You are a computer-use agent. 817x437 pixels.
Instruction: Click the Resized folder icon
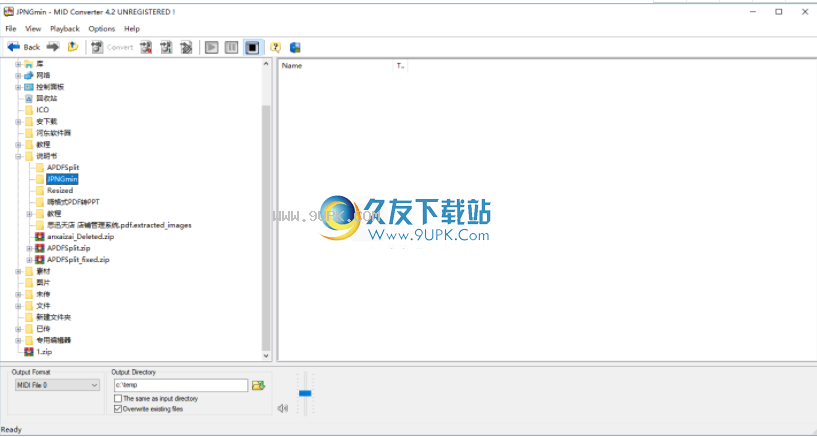[x=40, y=190]
